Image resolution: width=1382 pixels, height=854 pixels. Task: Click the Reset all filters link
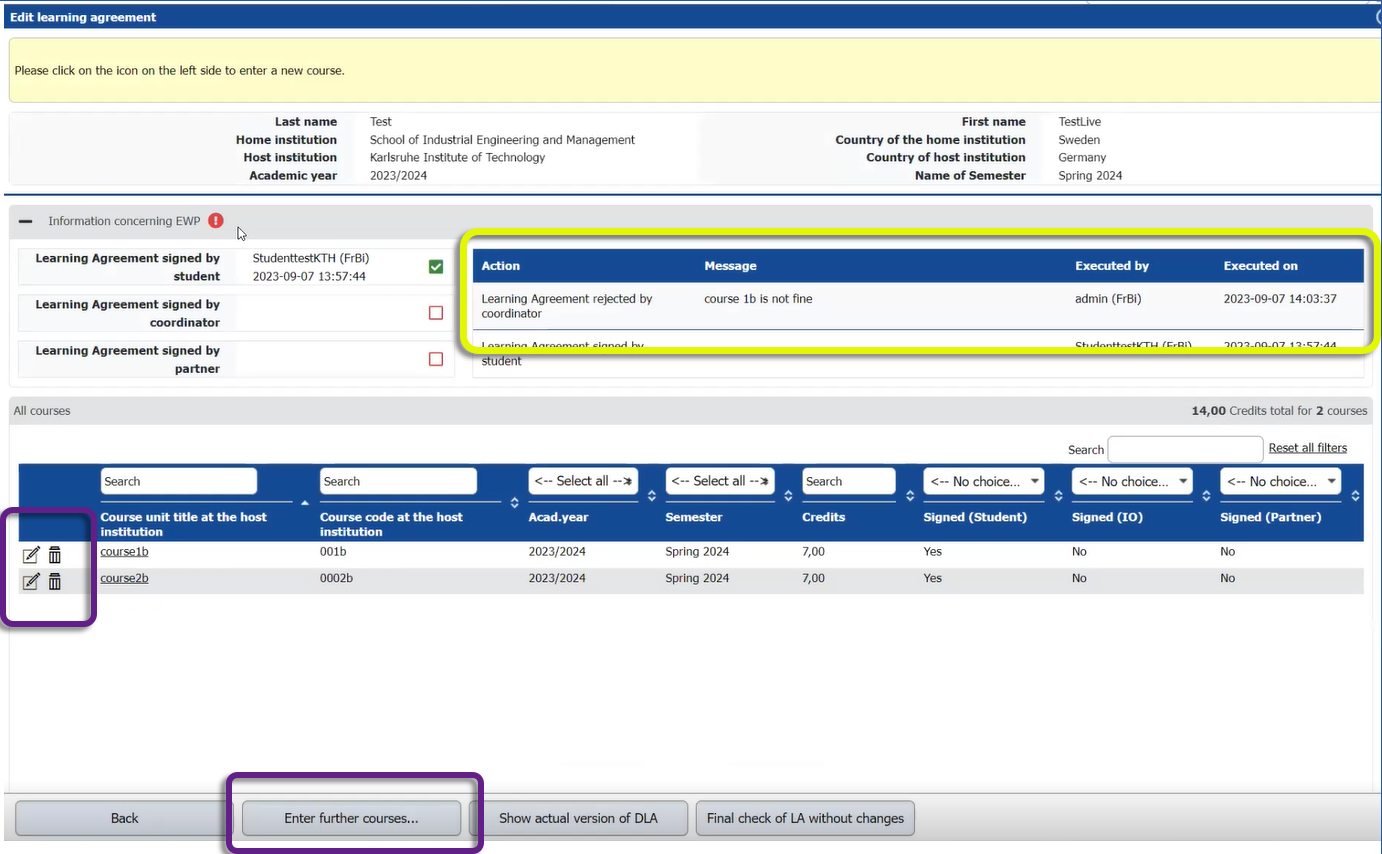click(x=1307, y=448)
